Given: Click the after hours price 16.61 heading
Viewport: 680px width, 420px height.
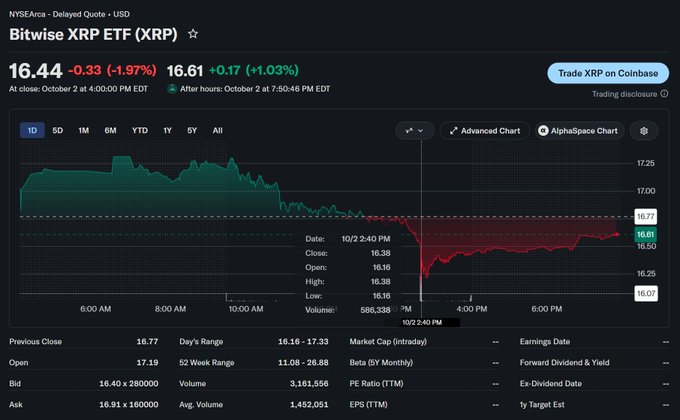Looking at the screenshot, I should point(185,71).
